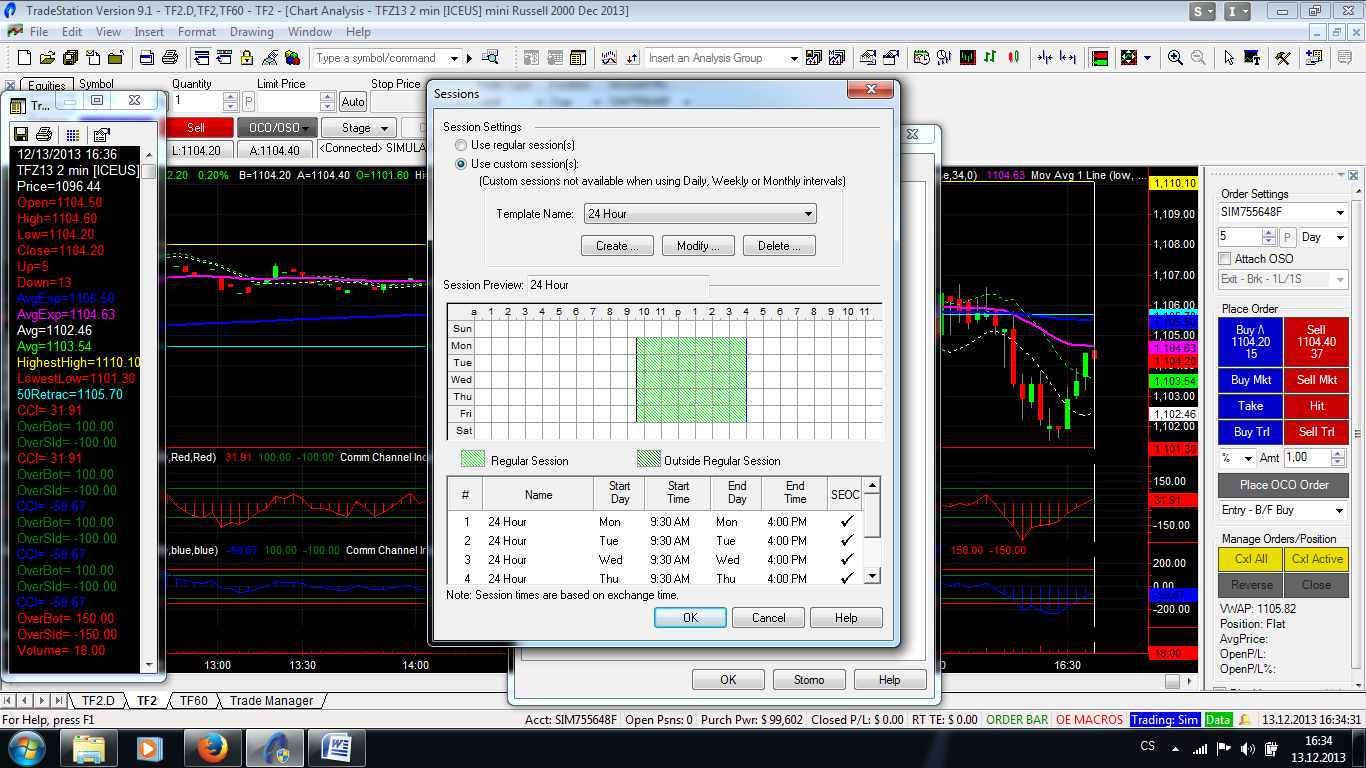
Task: Select 'Use custom session(s)' radio button
Action: tap(461, 164)
